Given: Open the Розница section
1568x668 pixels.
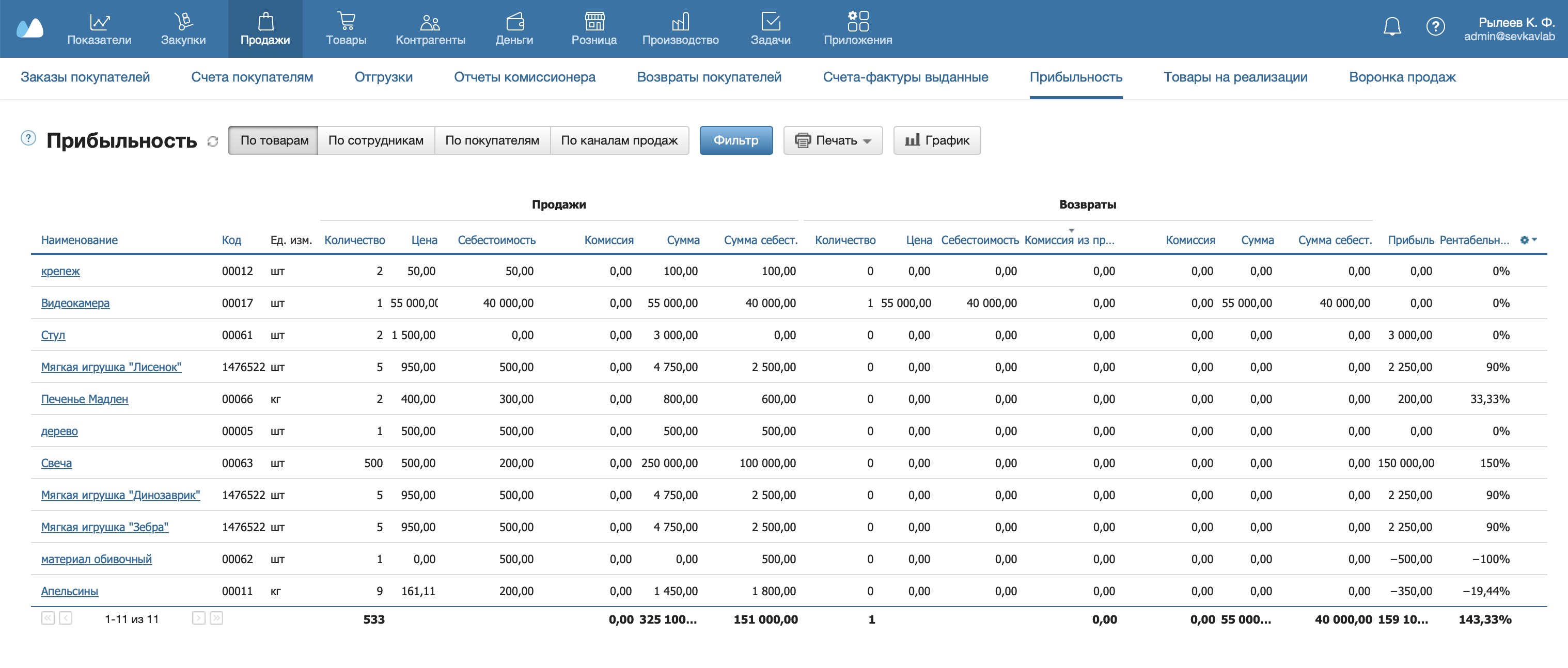Looking at the screenshot, I should tap(593, 29).
